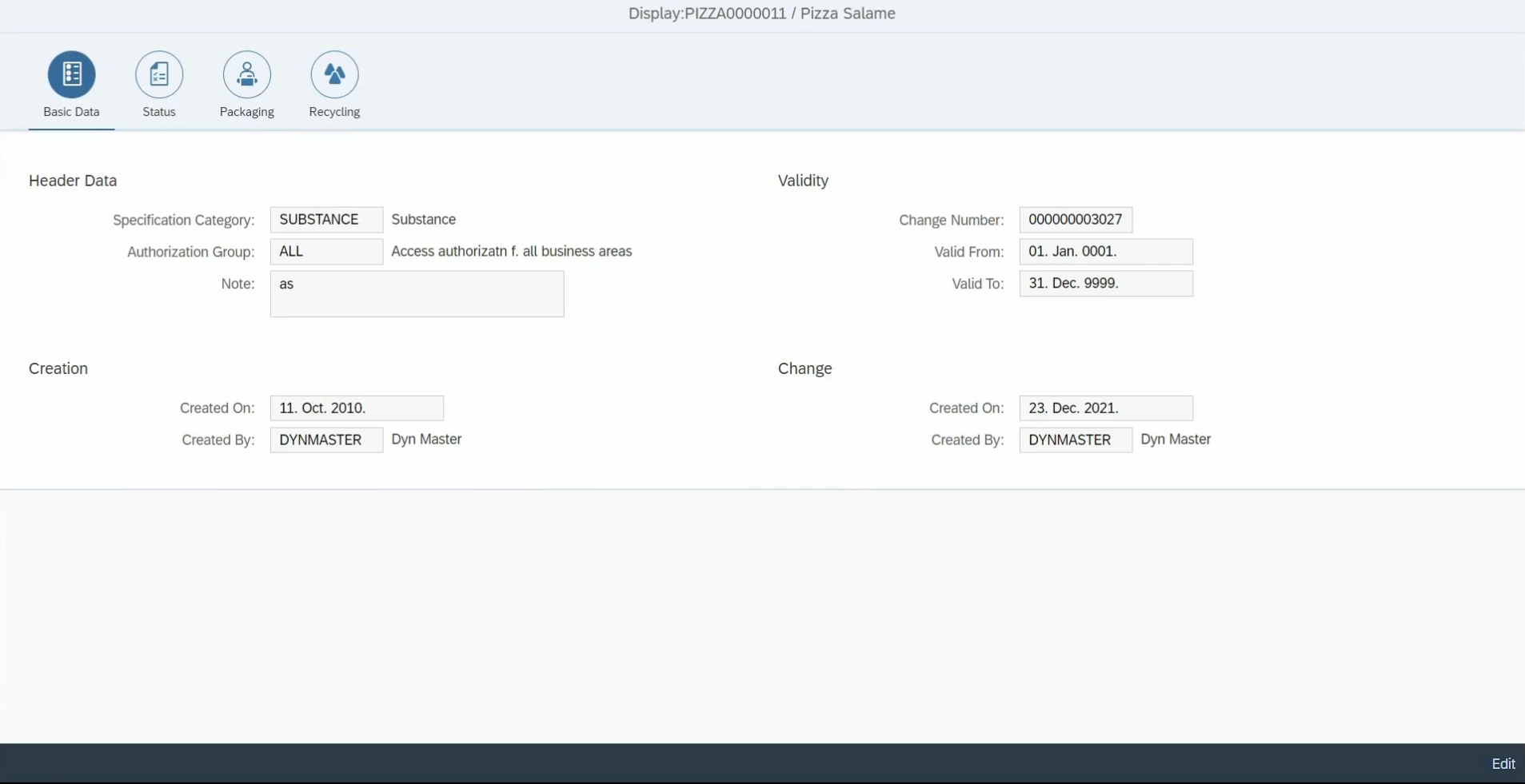
Task: Click the Creation Created On field 11. Oct. 2010.
Action: 357,408
